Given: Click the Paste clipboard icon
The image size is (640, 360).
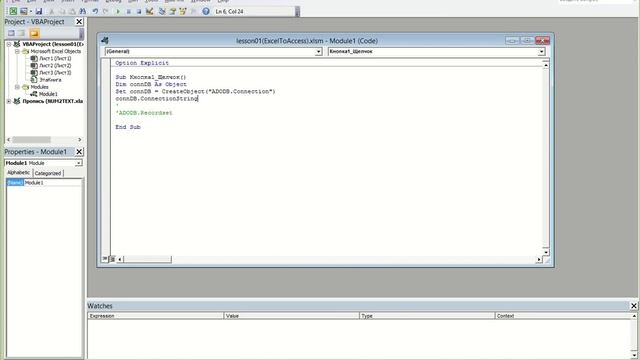Looking at the screenshot, I should point(72,11).
